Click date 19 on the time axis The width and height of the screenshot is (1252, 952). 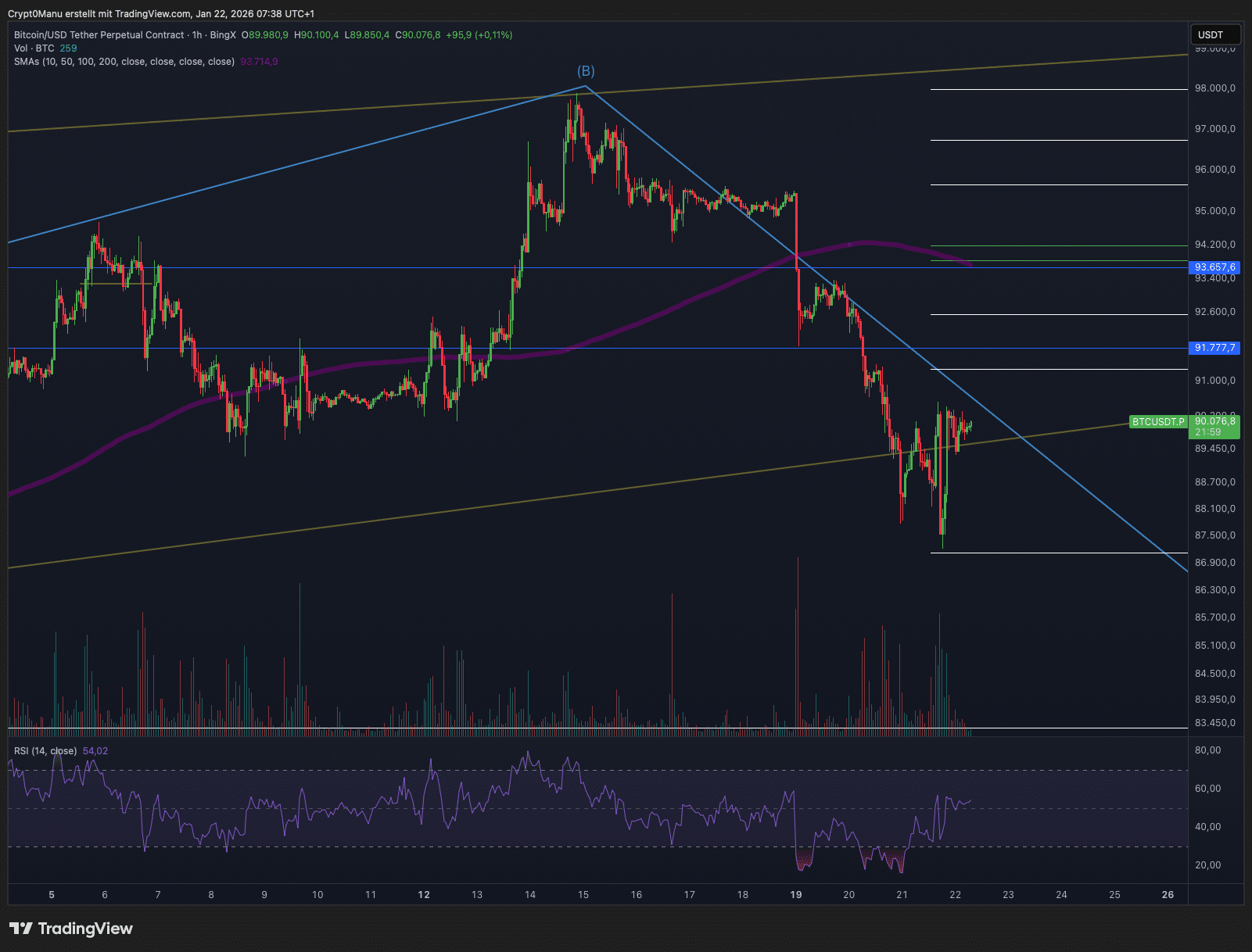point(797,895)
